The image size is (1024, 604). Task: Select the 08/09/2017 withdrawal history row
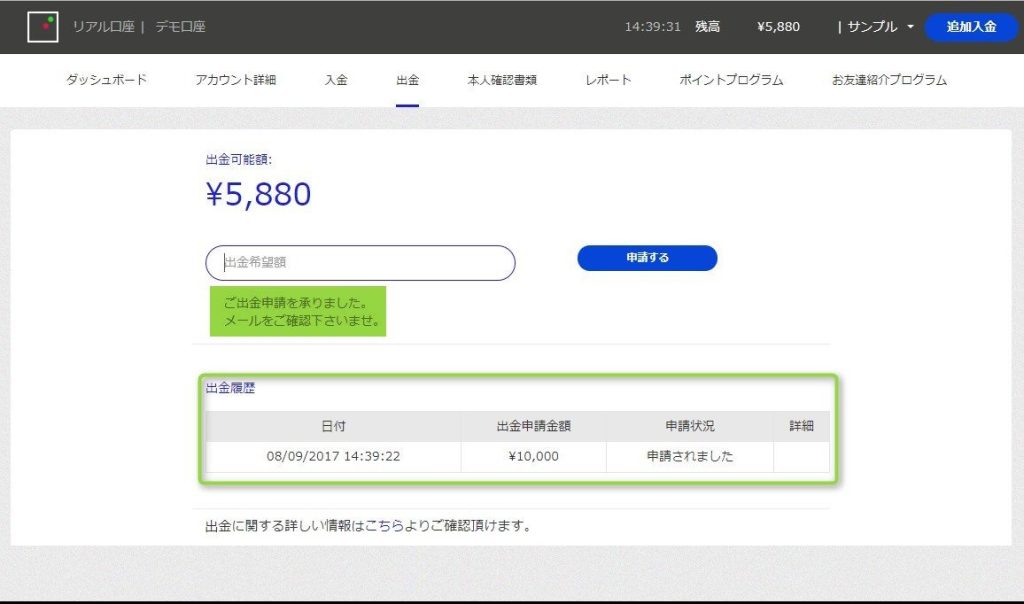(x=517, y=457)
